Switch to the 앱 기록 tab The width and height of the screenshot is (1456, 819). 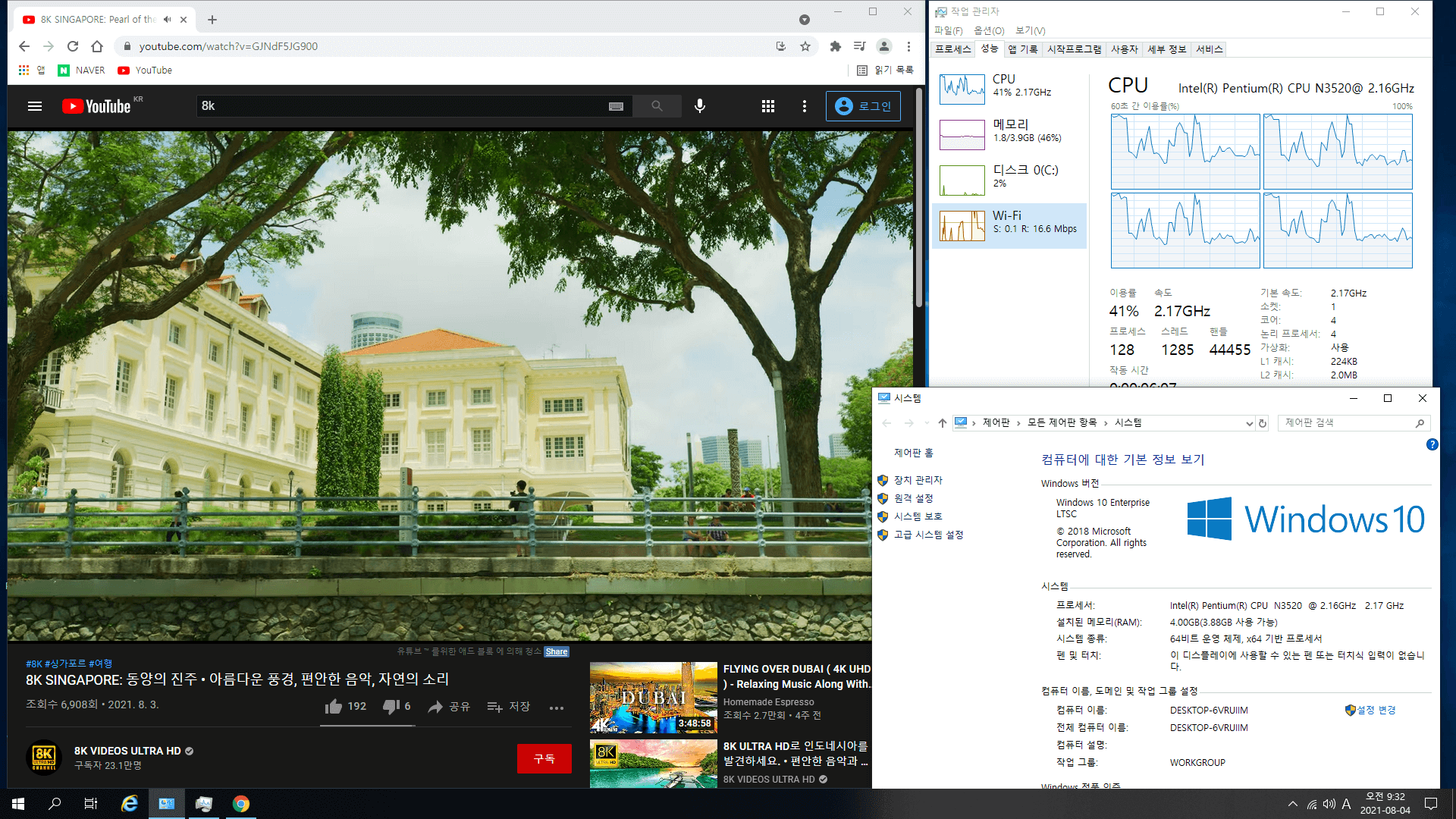click(x=1022, y=49)
